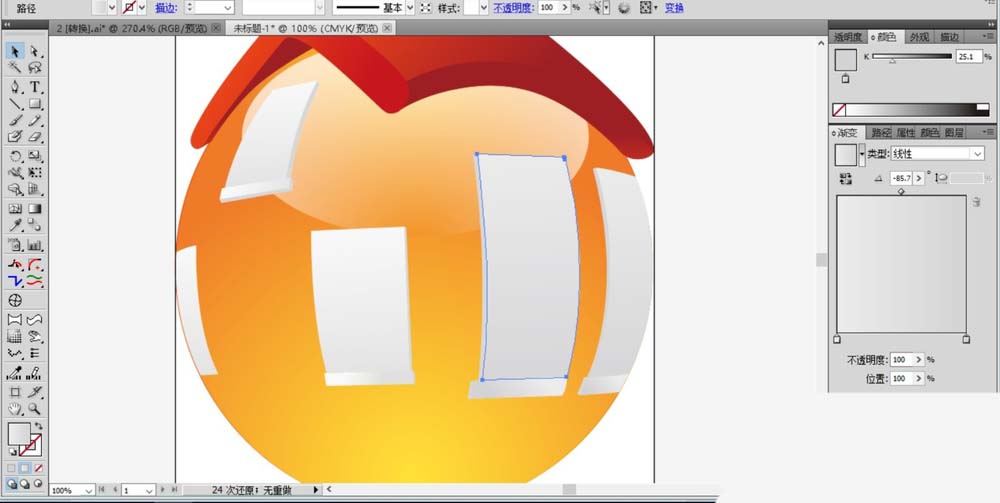Select the Type tool
This screenshot has width=1000, height=503.
click(35, 87)
